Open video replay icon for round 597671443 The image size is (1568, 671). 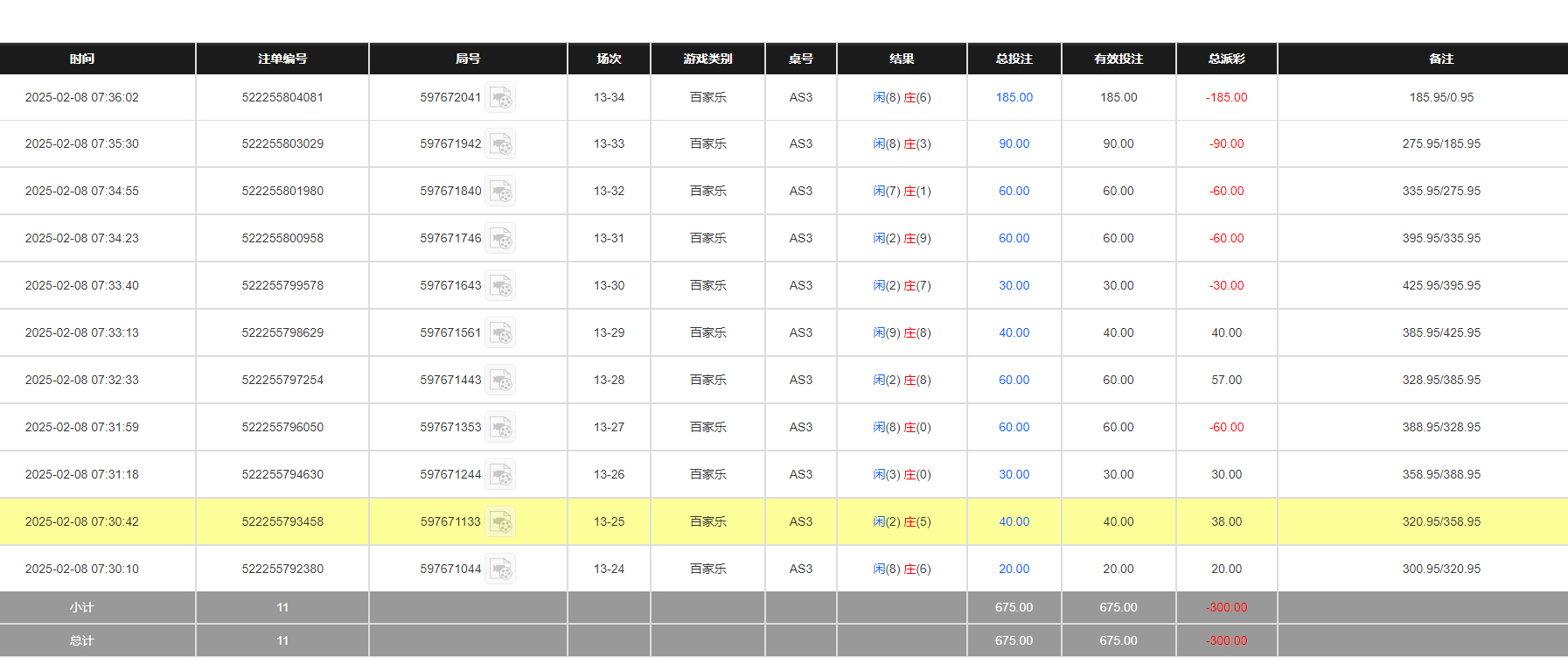(500, 380)
